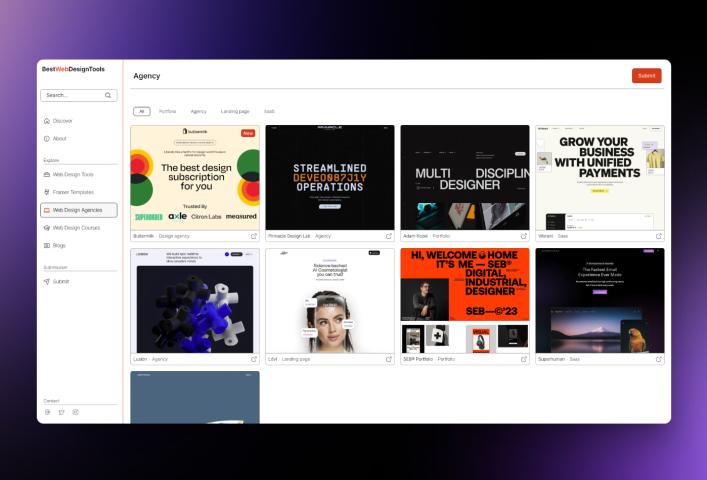Select the All filter tab
Screen dimensions: 707x480
pos(141,111)
